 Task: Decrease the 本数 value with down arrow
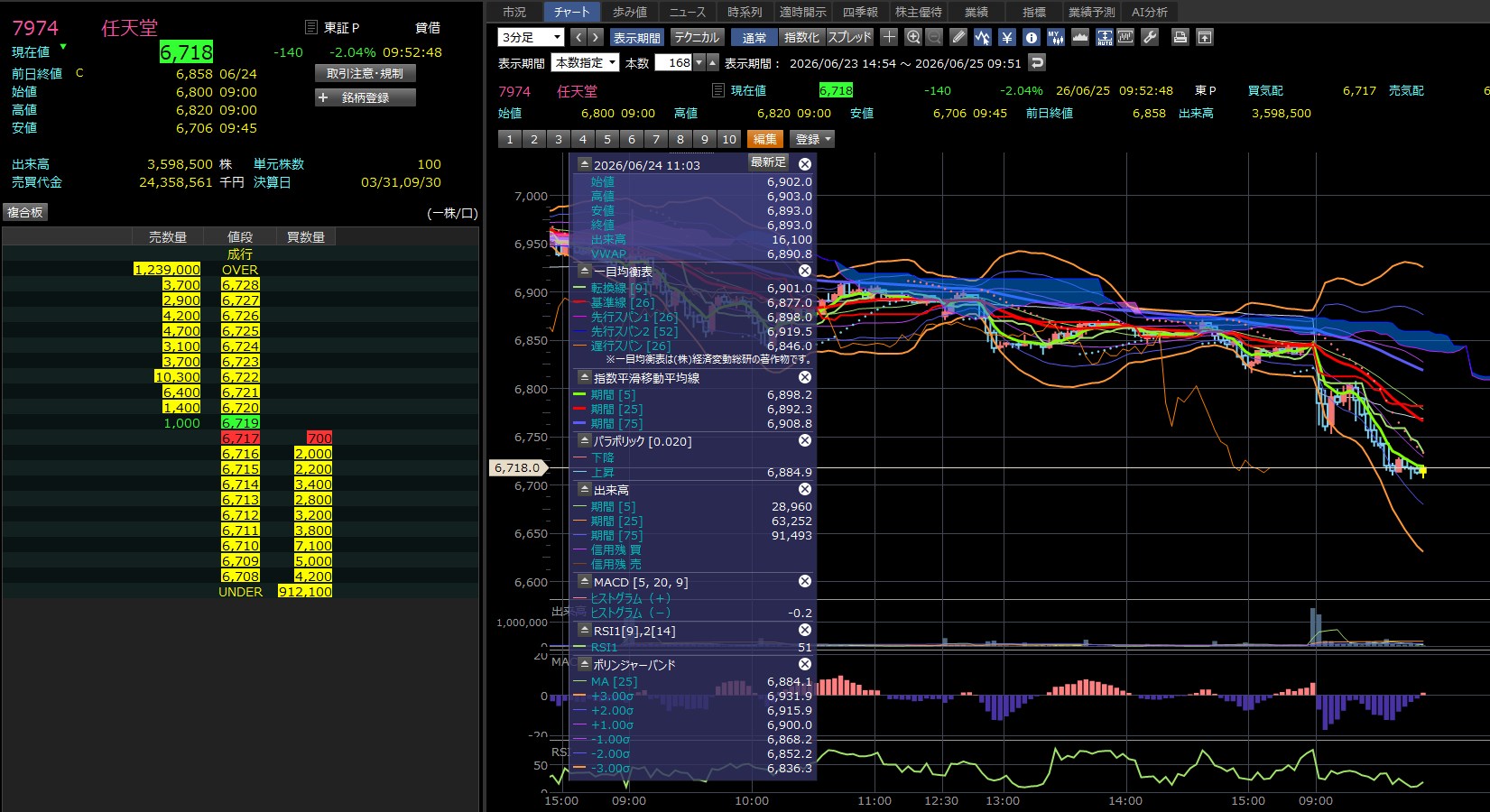pyautogui.click(x=699, y=63)
